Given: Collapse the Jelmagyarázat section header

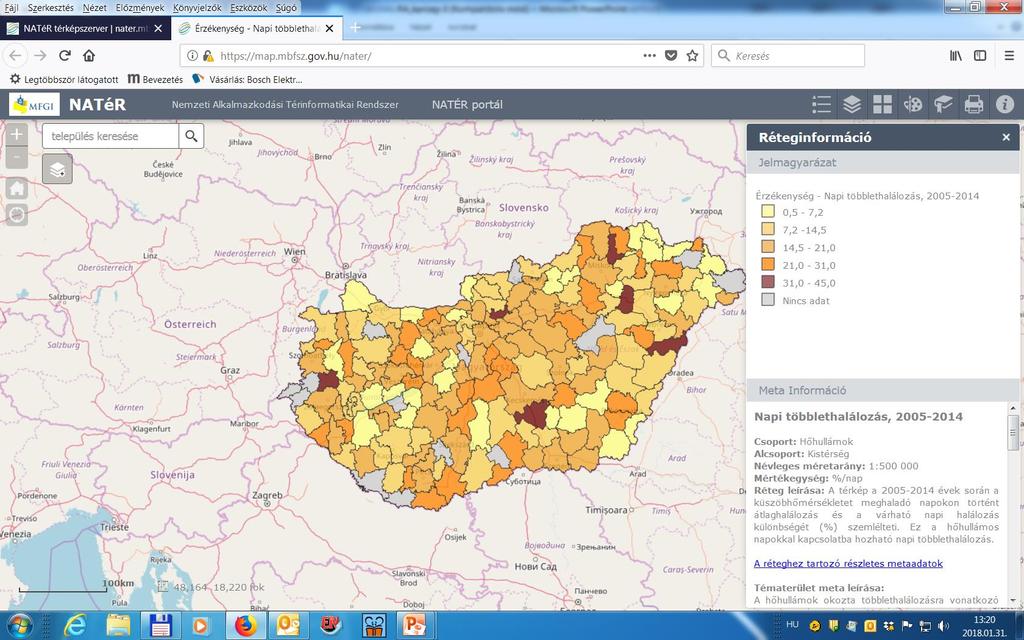Looking at the screenshot, I should pyautogui.click(x=882, y=163).
